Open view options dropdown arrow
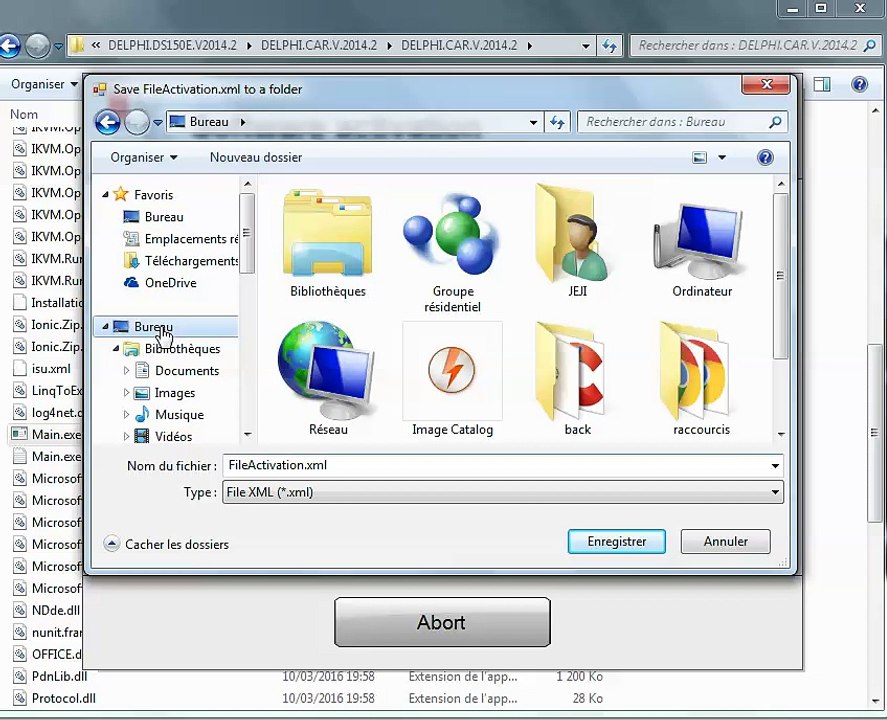 (722, 157)
